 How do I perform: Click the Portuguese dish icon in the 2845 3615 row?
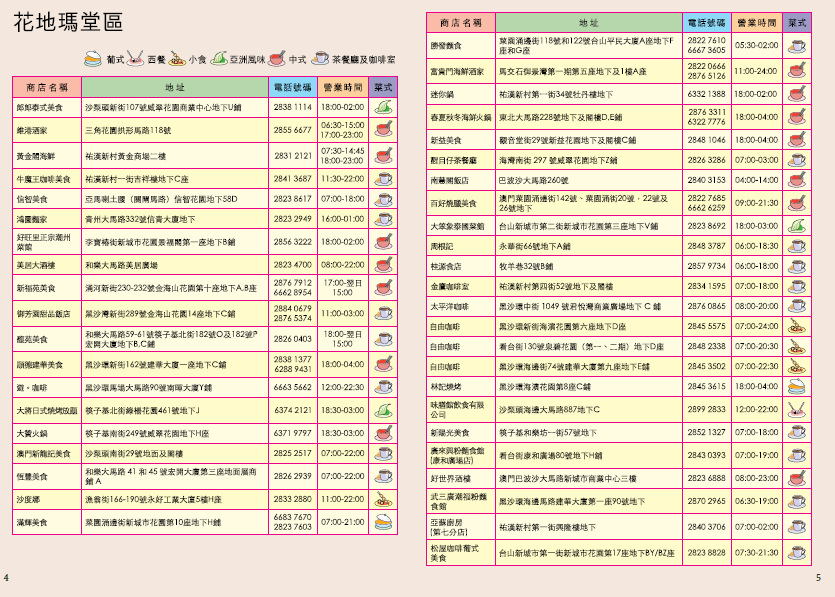tap(797, 387)
